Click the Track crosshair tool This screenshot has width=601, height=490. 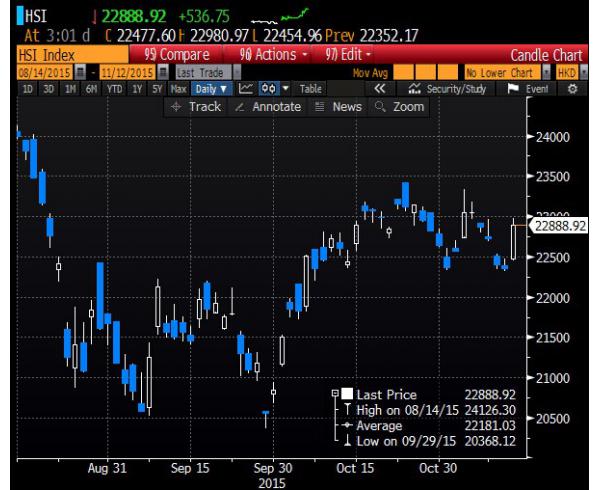click(196, 107)
